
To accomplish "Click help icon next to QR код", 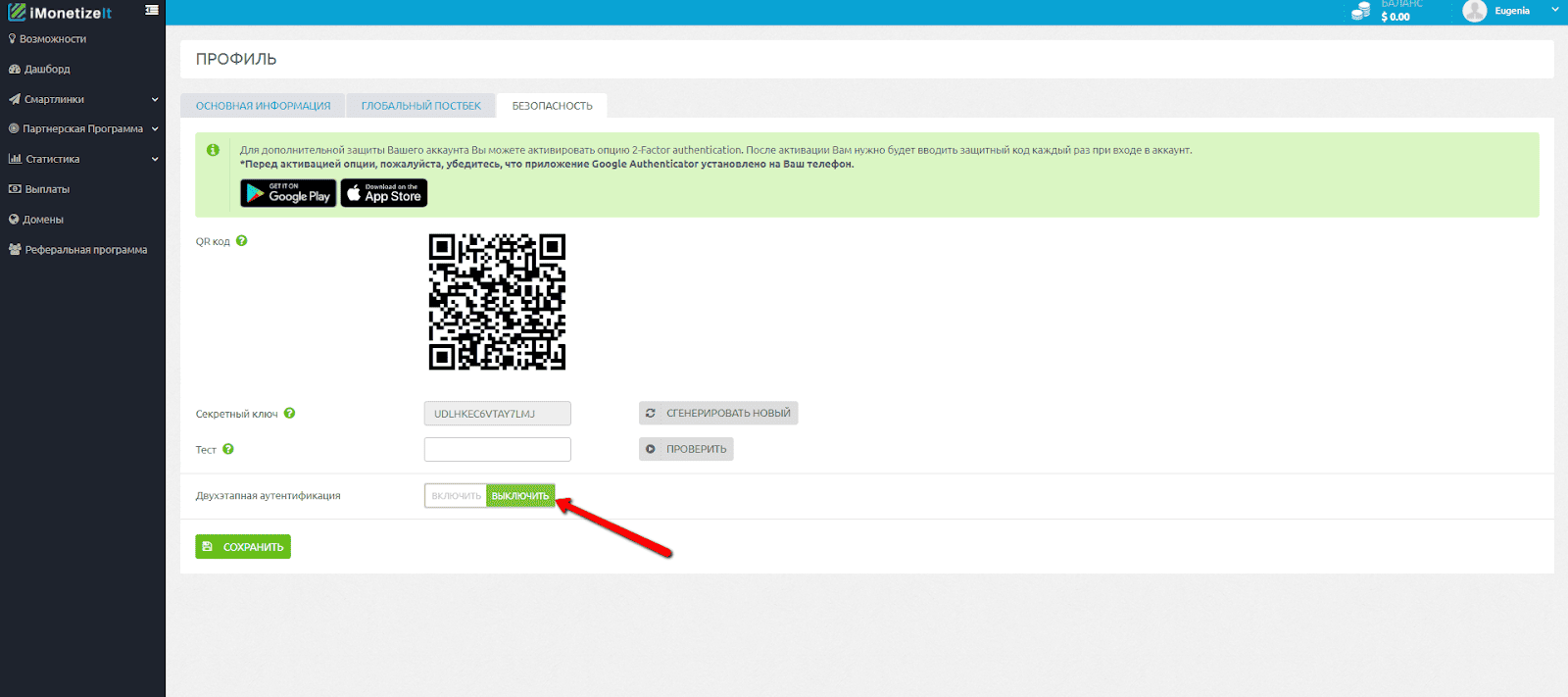I will coord(242,241).
